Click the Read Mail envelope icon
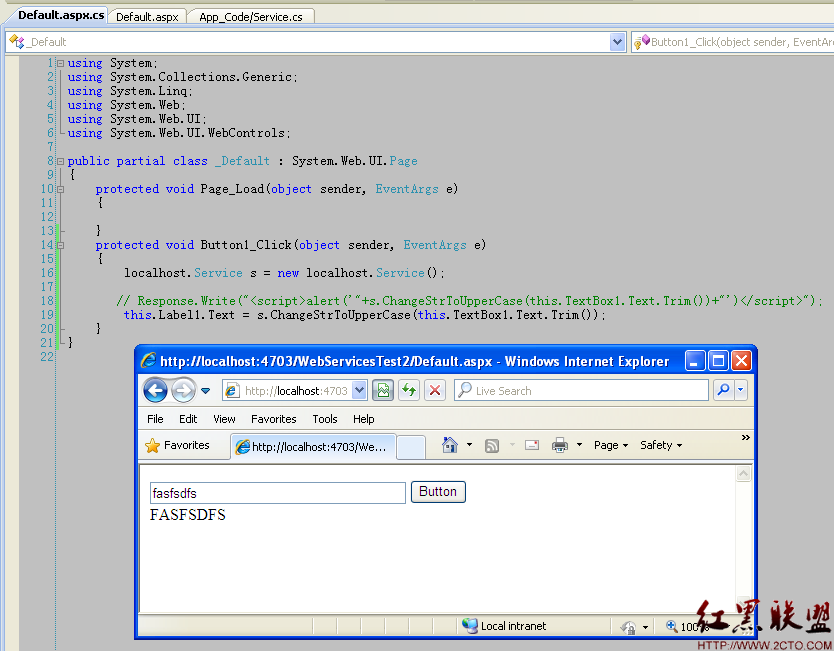Viewport: 834px width, 651px height. coord(532,445)
